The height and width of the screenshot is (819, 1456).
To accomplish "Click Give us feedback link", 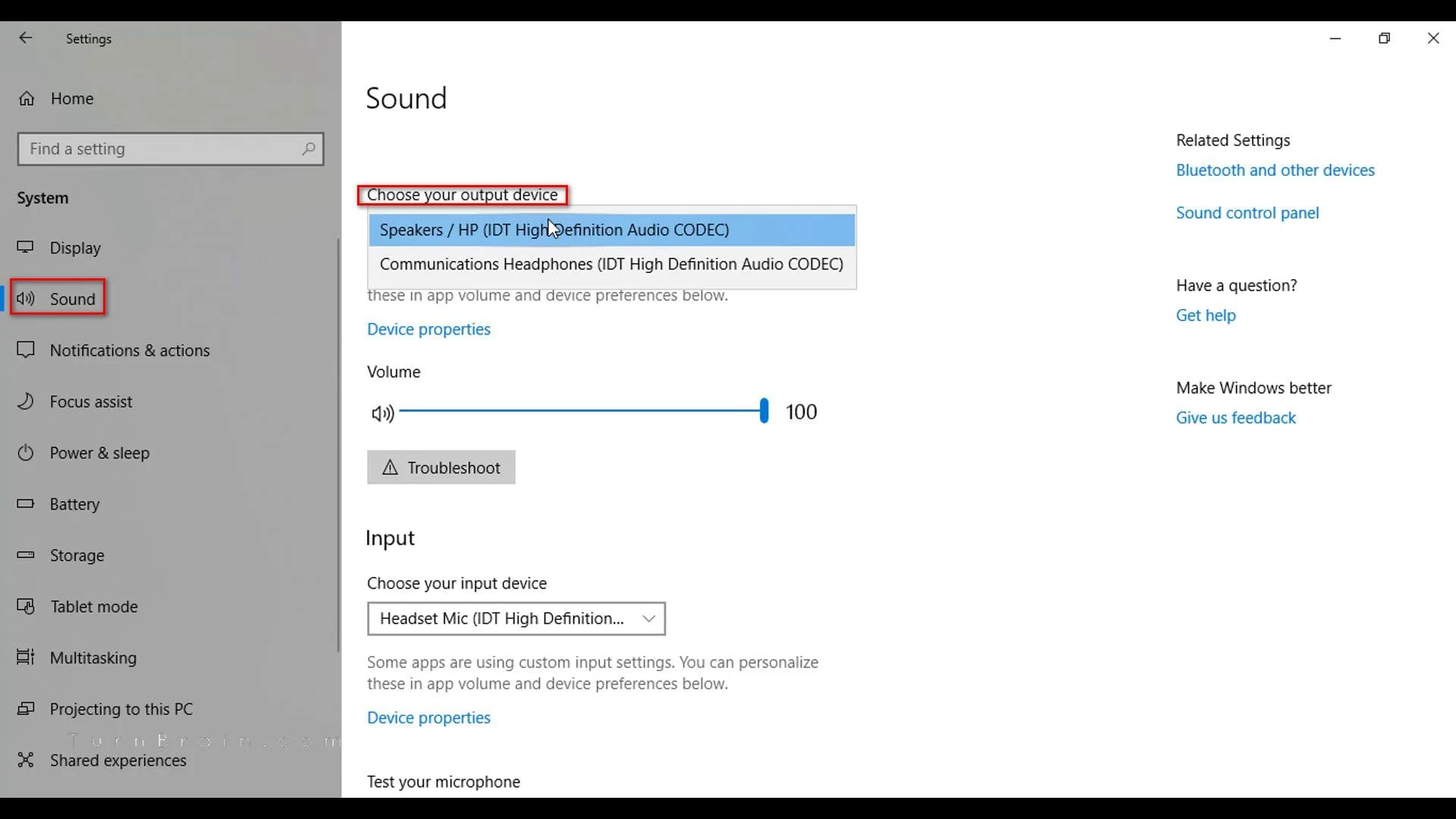I will click(x=1235, y=418).
